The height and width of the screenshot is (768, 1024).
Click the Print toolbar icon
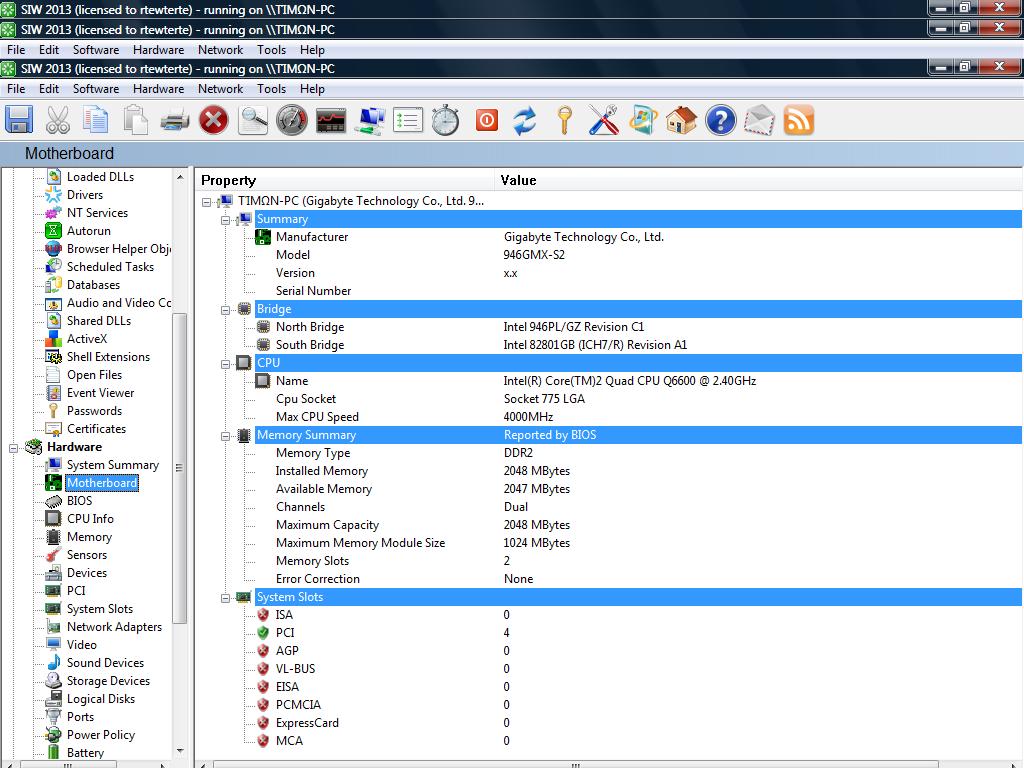174,120
